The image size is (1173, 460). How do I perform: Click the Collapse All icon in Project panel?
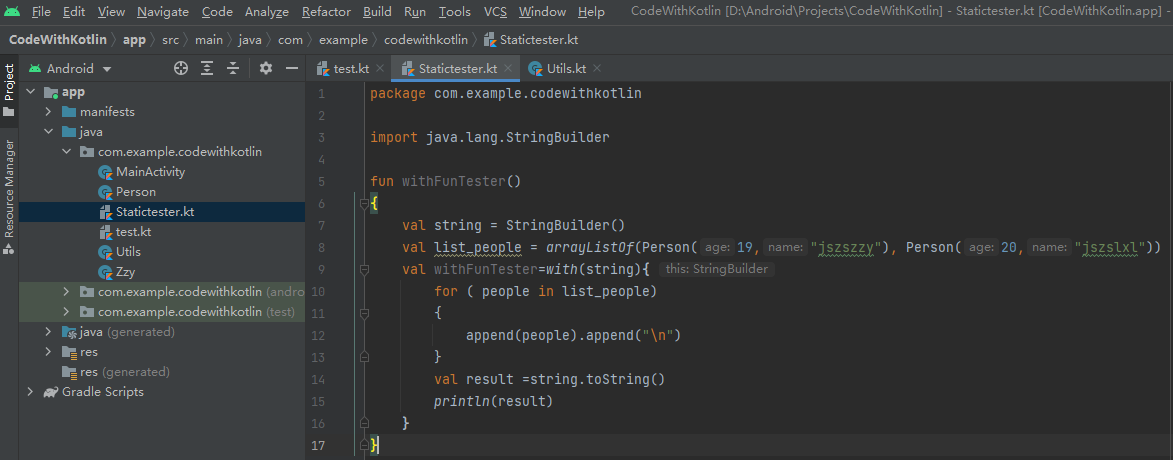pyautogui.click(x=233, y=69)
